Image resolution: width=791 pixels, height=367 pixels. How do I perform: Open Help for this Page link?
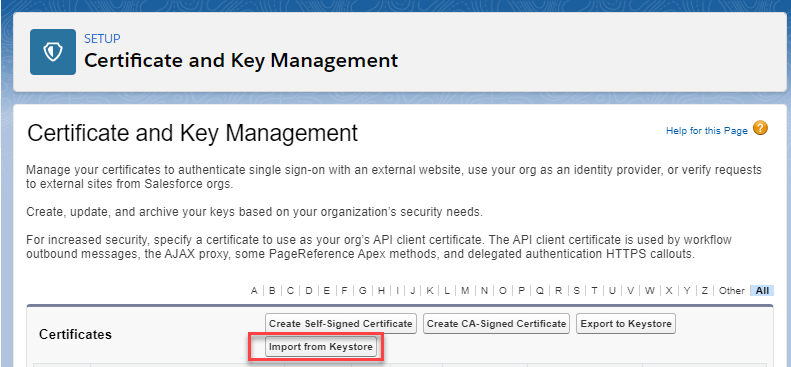coord(707,131)
